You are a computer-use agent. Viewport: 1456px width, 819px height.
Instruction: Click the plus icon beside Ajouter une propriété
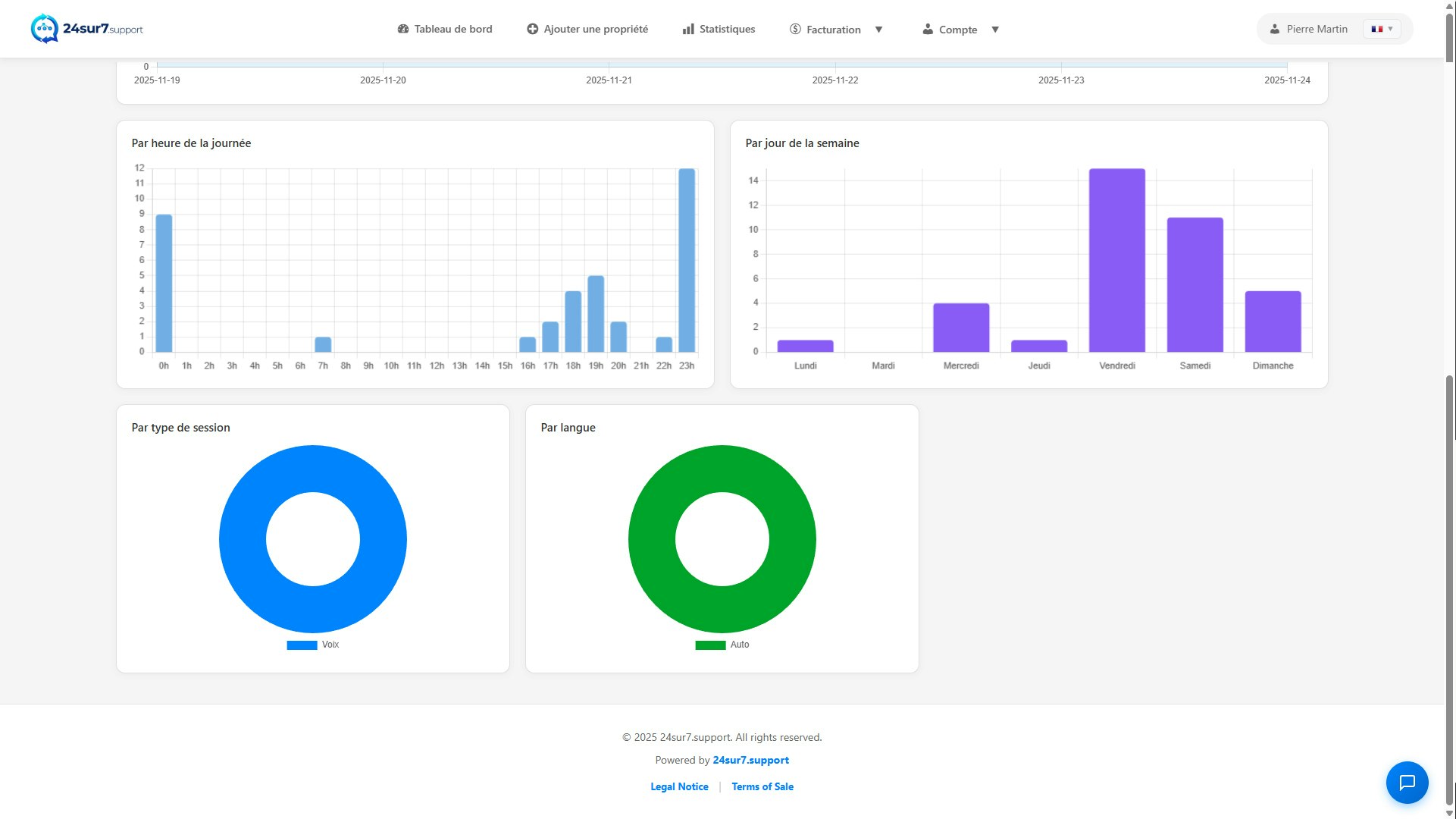(533, 29)
